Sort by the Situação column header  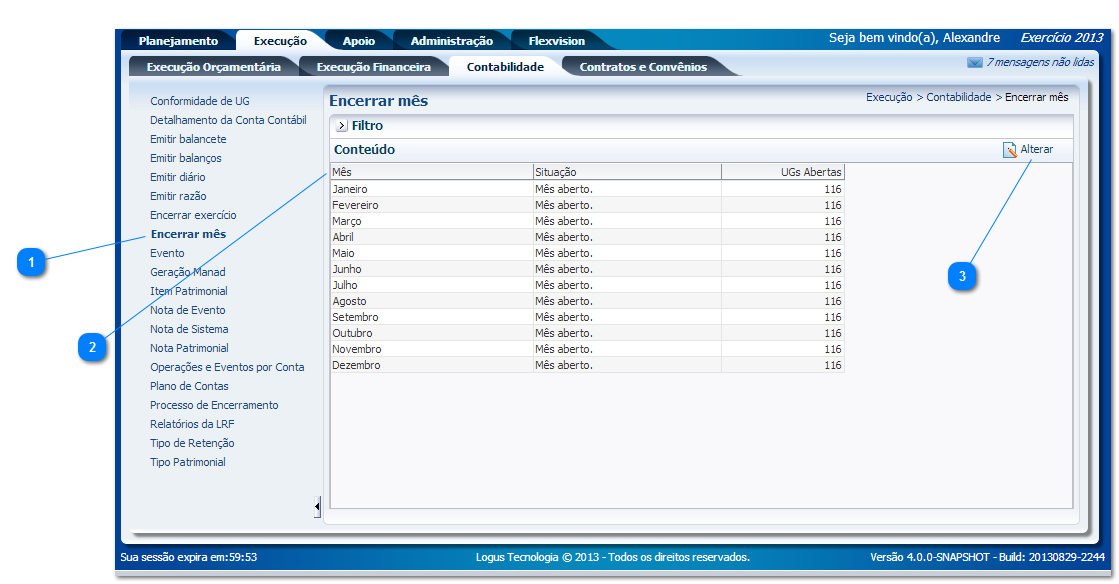[625, 172]
